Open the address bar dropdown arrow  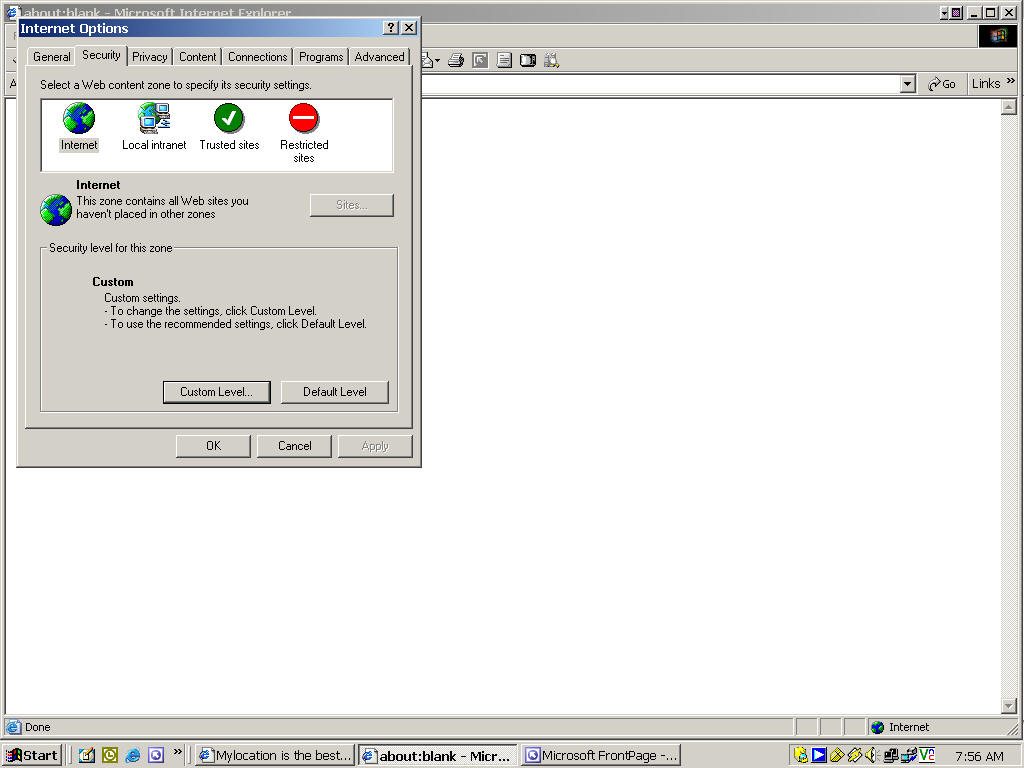(907, 84)
